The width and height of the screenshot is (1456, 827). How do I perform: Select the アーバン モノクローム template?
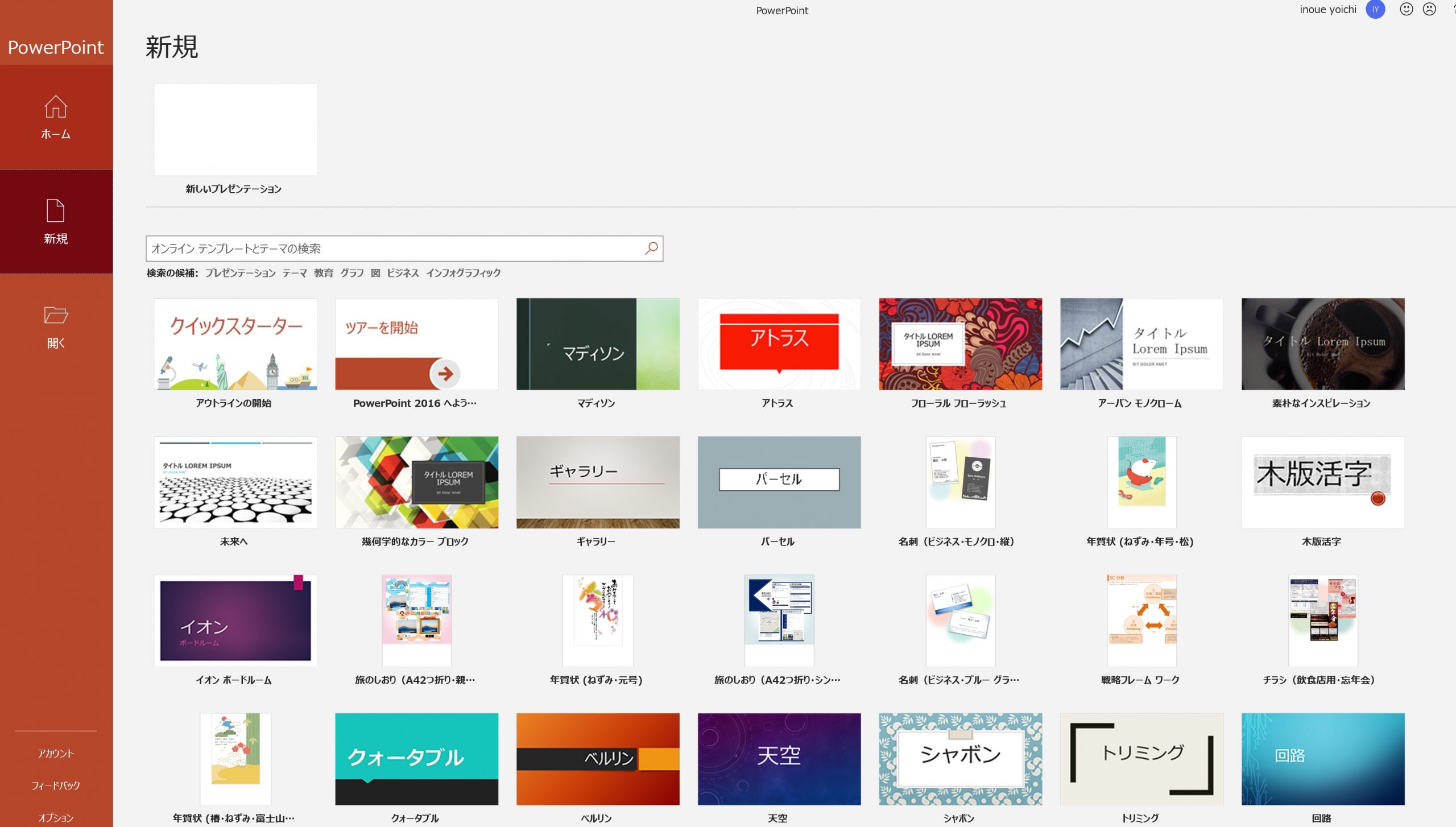point(1141,344)
